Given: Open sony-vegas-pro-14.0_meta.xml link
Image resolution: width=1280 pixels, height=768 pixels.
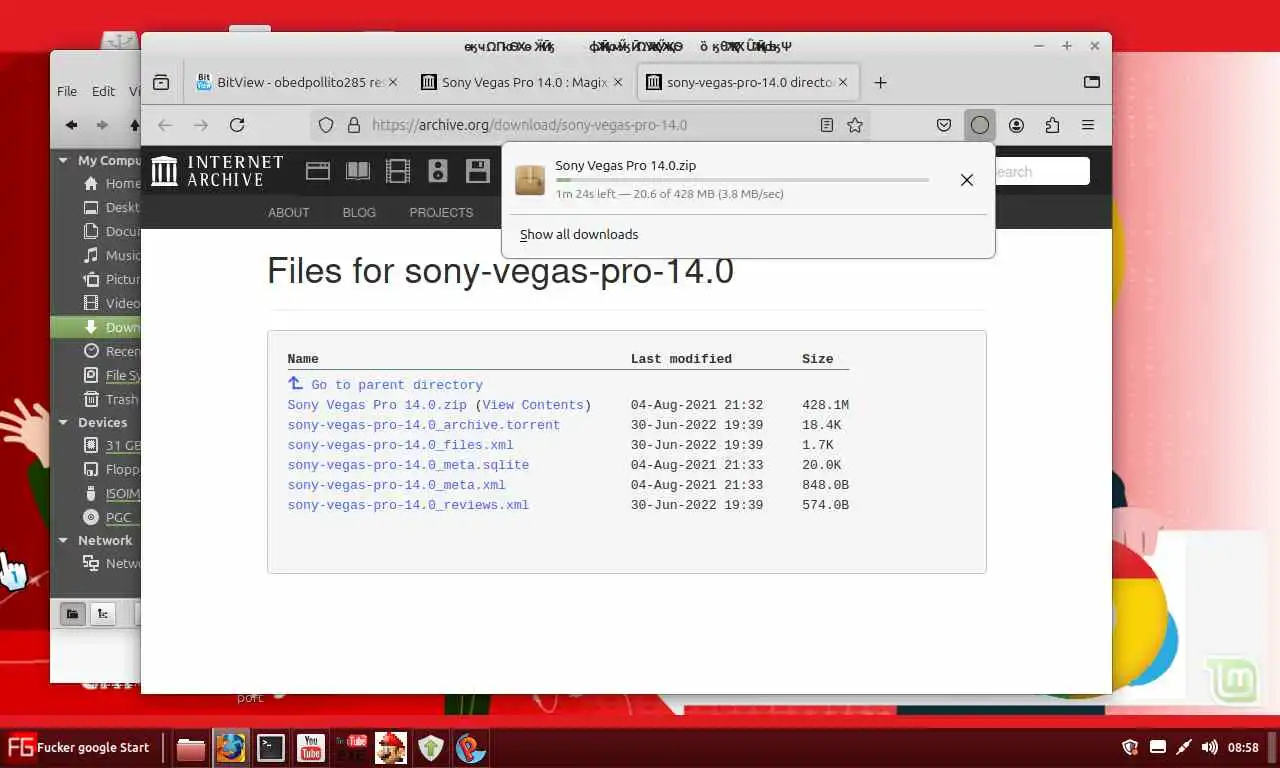Looking at the screenshot, I should [396, 485].
